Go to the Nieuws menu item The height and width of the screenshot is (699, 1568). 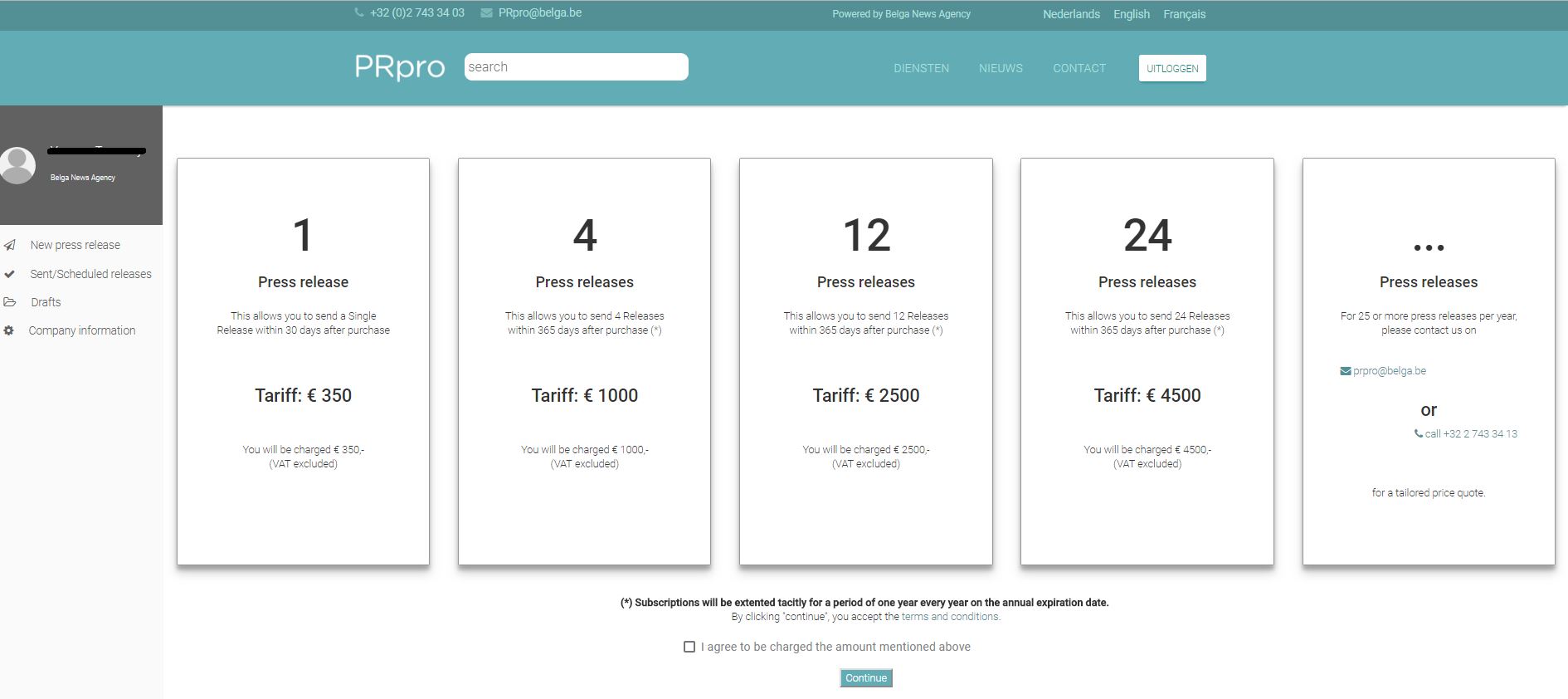(x=1001, y=68)
